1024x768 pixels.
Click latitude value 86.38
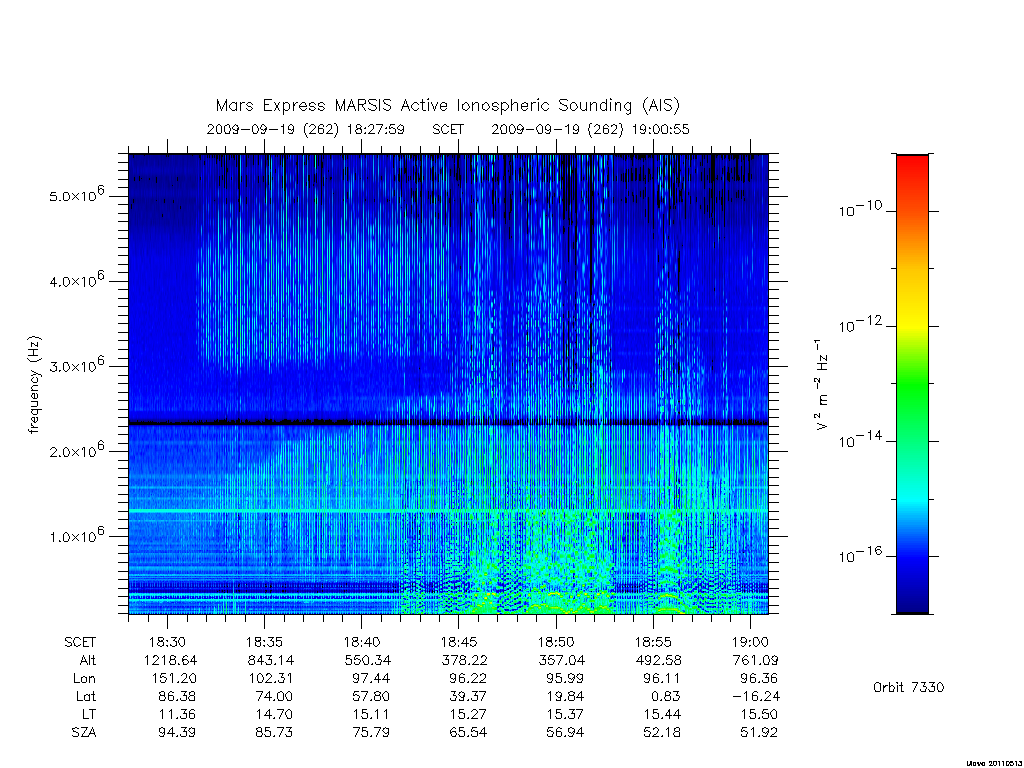pyautogui.click(x=177, y=697)
